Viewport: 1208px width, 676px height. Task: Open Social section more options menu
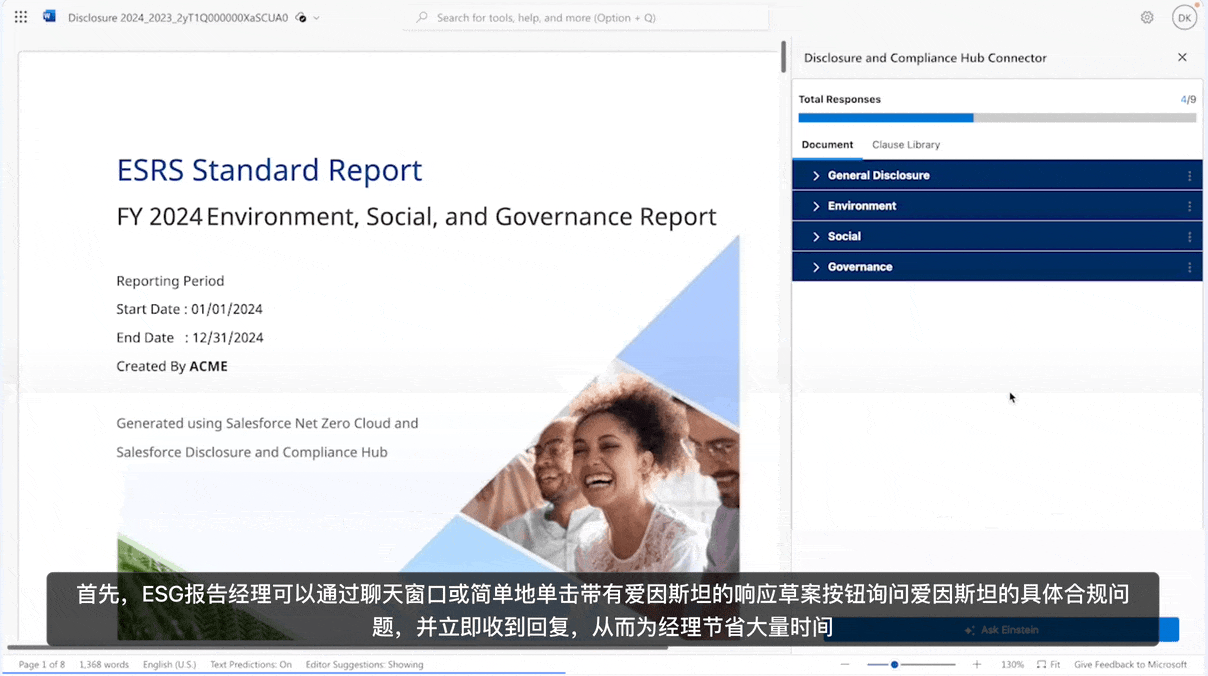point(1189,237)
